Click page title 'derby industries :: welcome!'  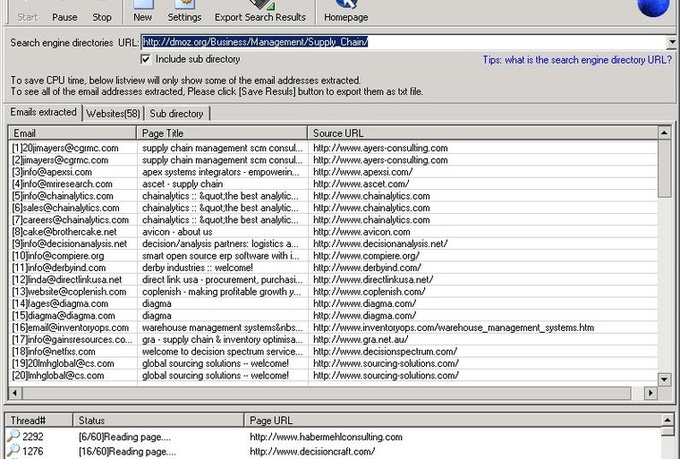(197, 268)
